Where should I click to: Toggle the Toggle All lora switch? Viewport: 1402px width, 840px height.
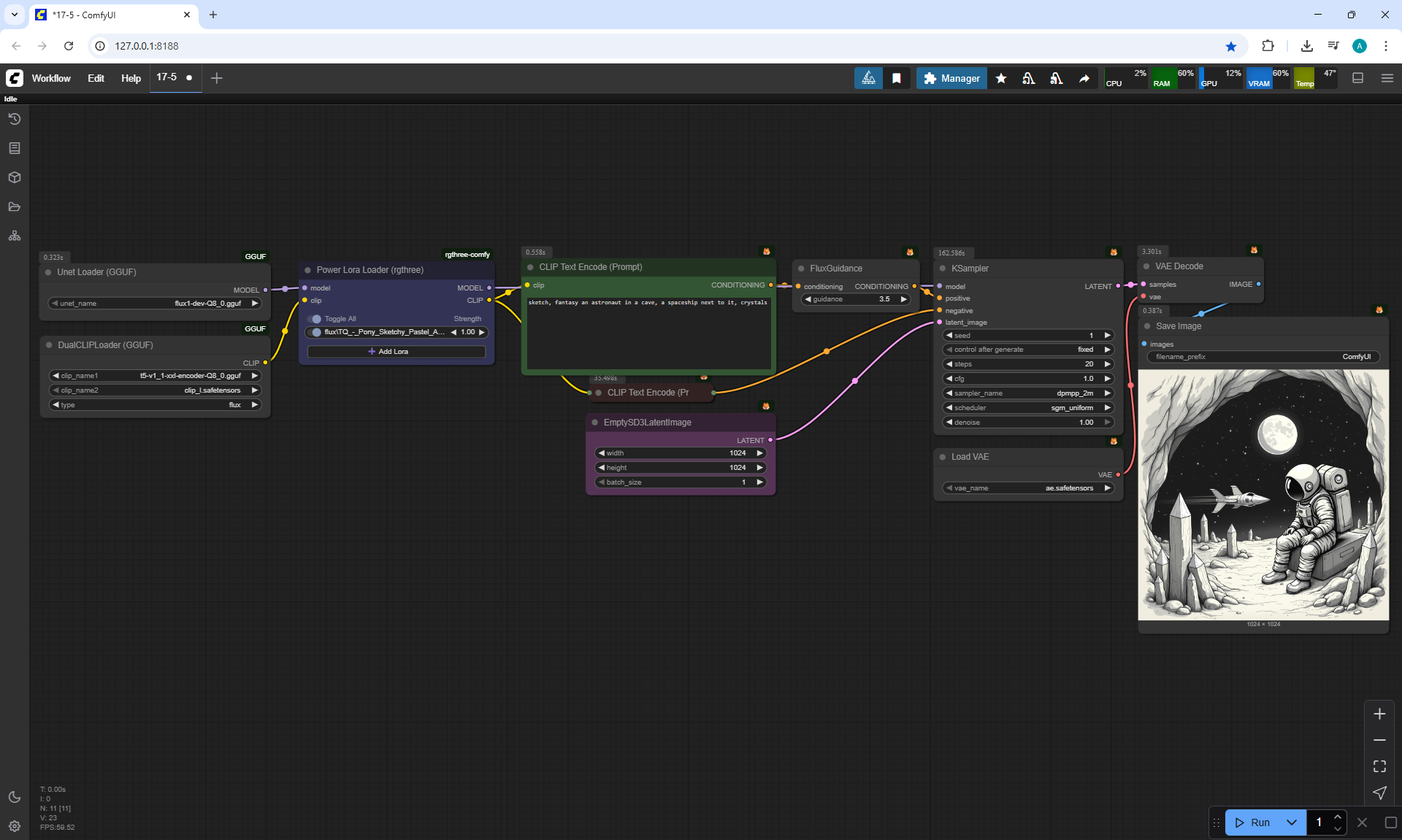(315, 319)
